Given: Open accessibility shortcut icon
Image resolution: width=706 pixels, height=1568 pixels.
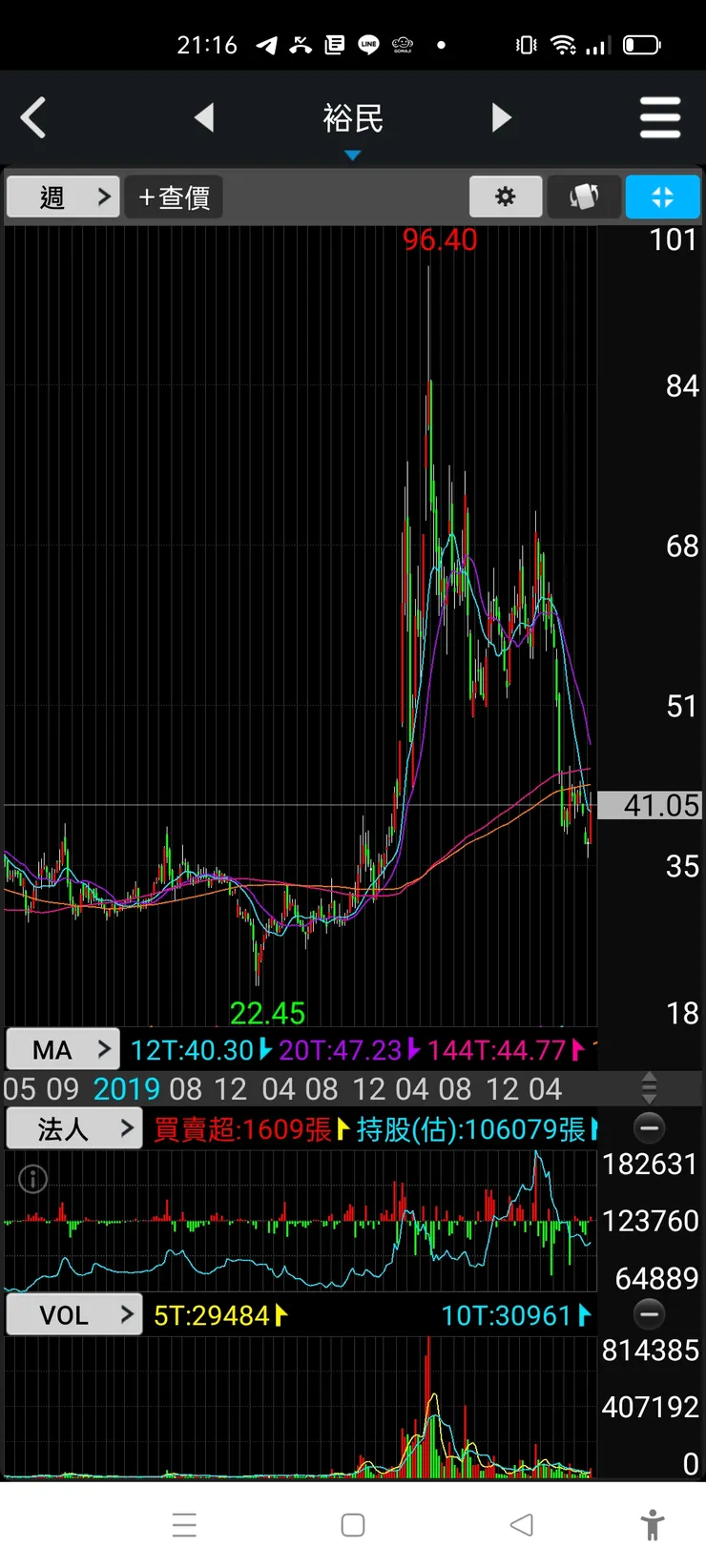Looking at the screenshot, I should [x=653, y=1524].
